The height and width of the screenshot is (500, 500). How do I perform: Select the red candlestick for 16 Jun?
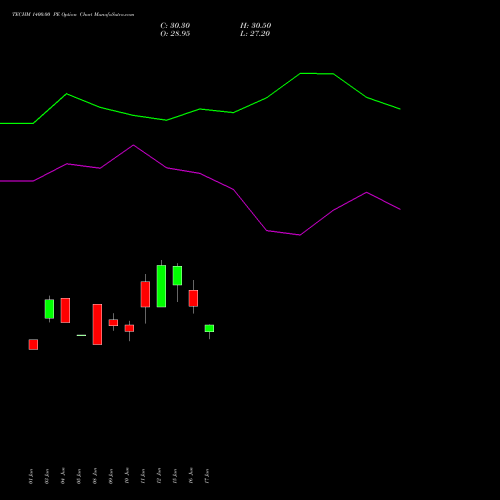tap(193, 298)
